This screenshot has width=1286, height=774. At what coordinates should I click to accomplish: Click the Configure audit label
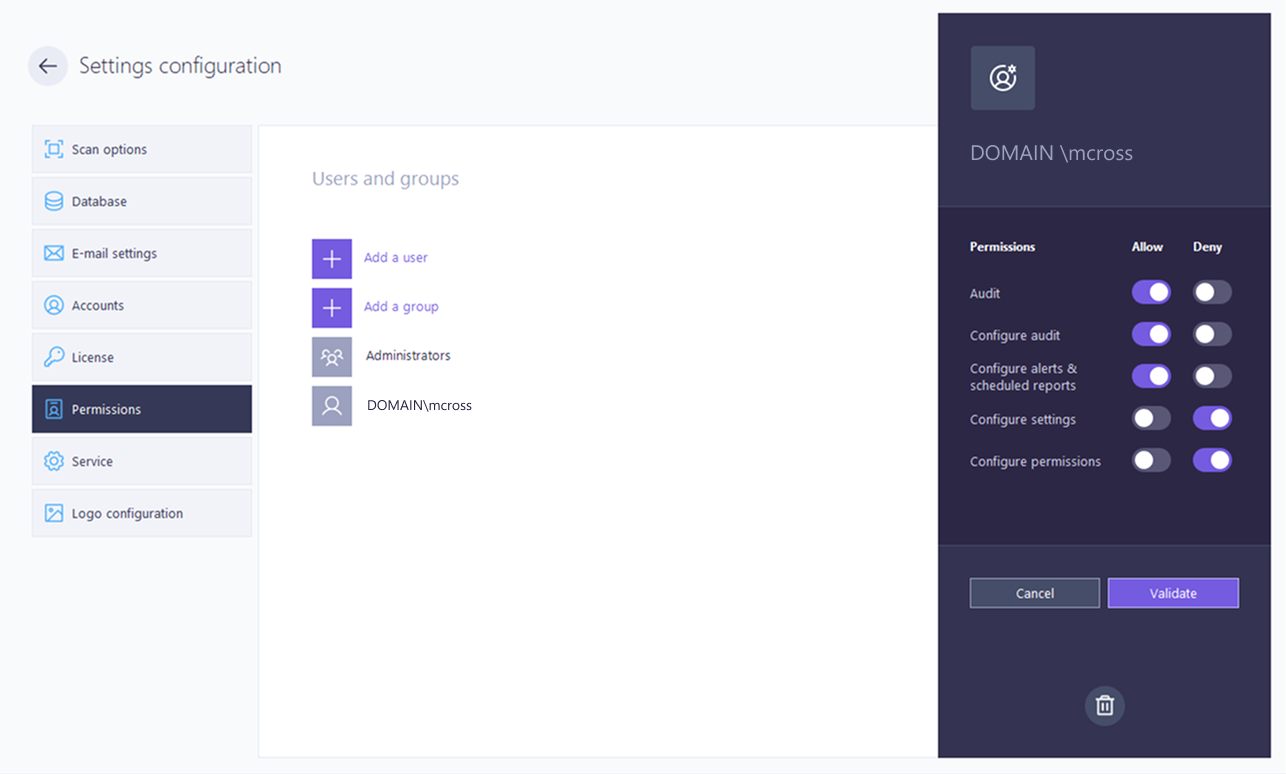(1015, 336)
